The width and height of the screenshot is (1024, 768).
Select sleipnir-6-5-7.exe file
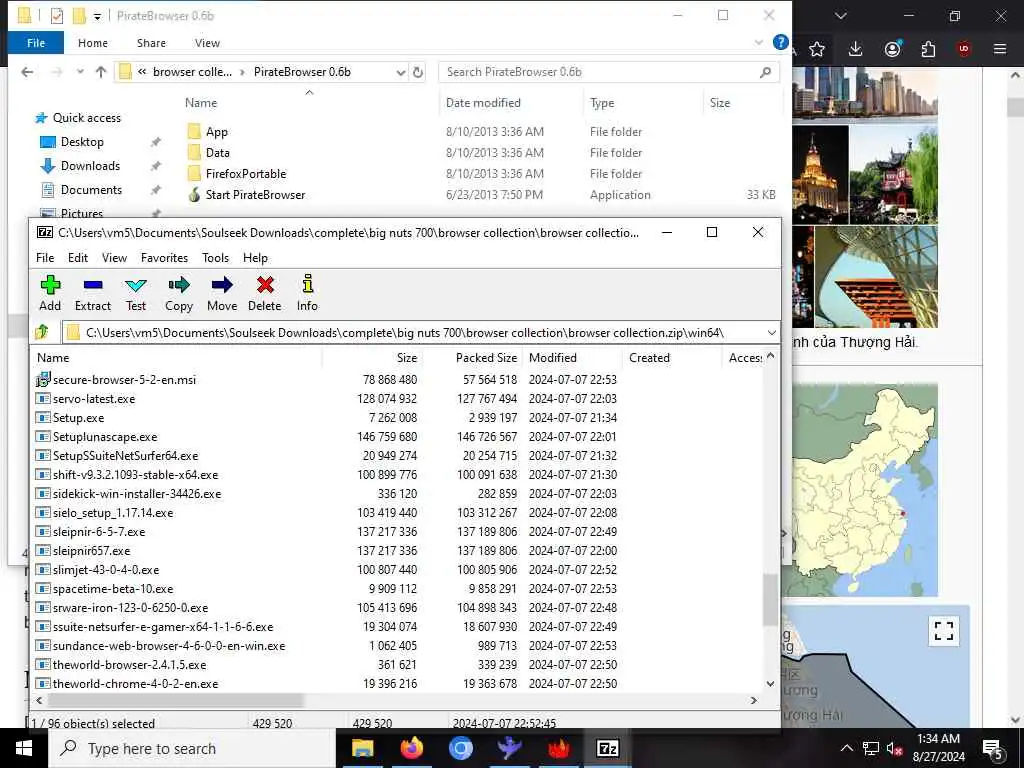tap(99, 532)
